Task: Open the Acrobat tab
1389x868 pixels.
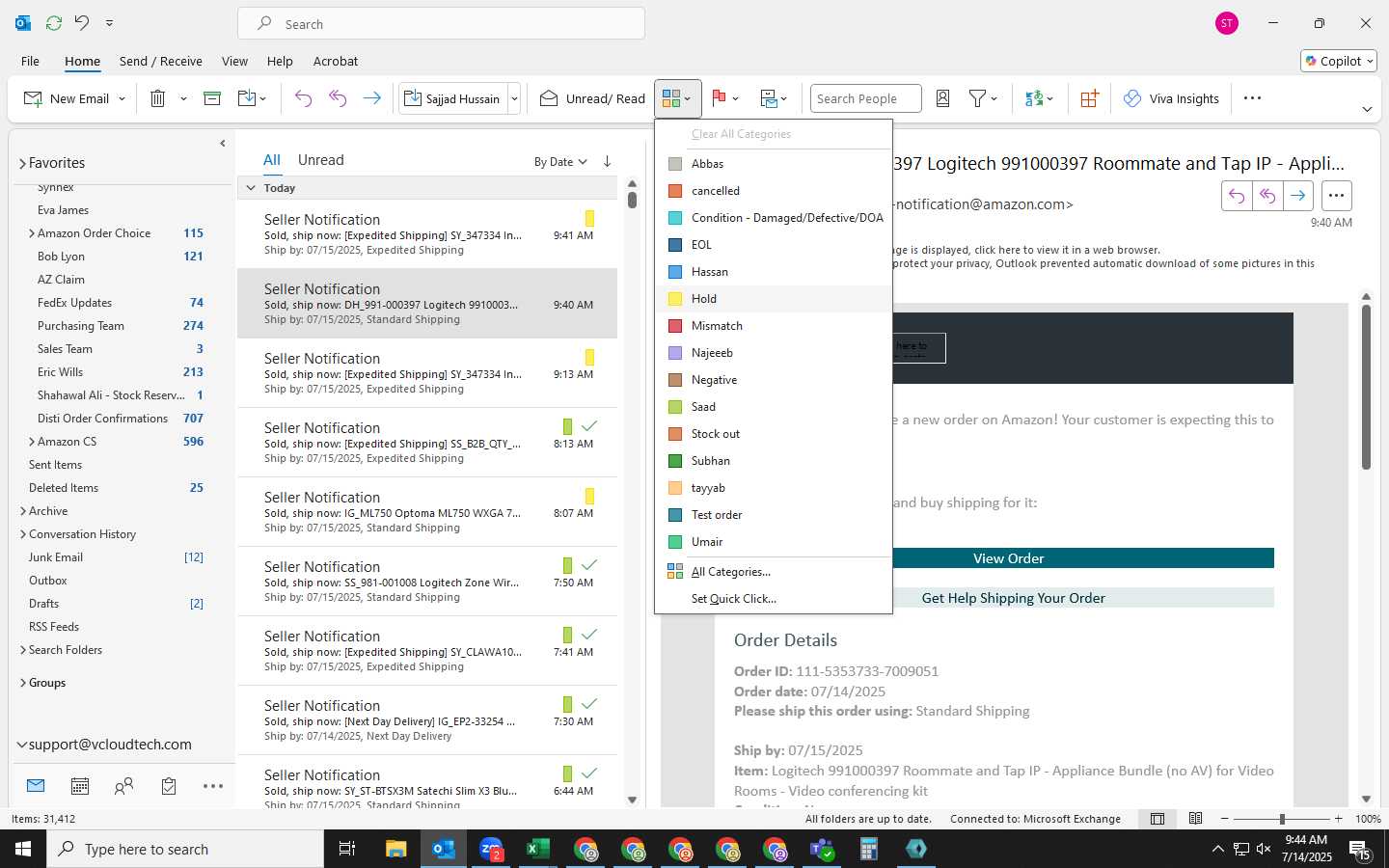Action: 336,61
